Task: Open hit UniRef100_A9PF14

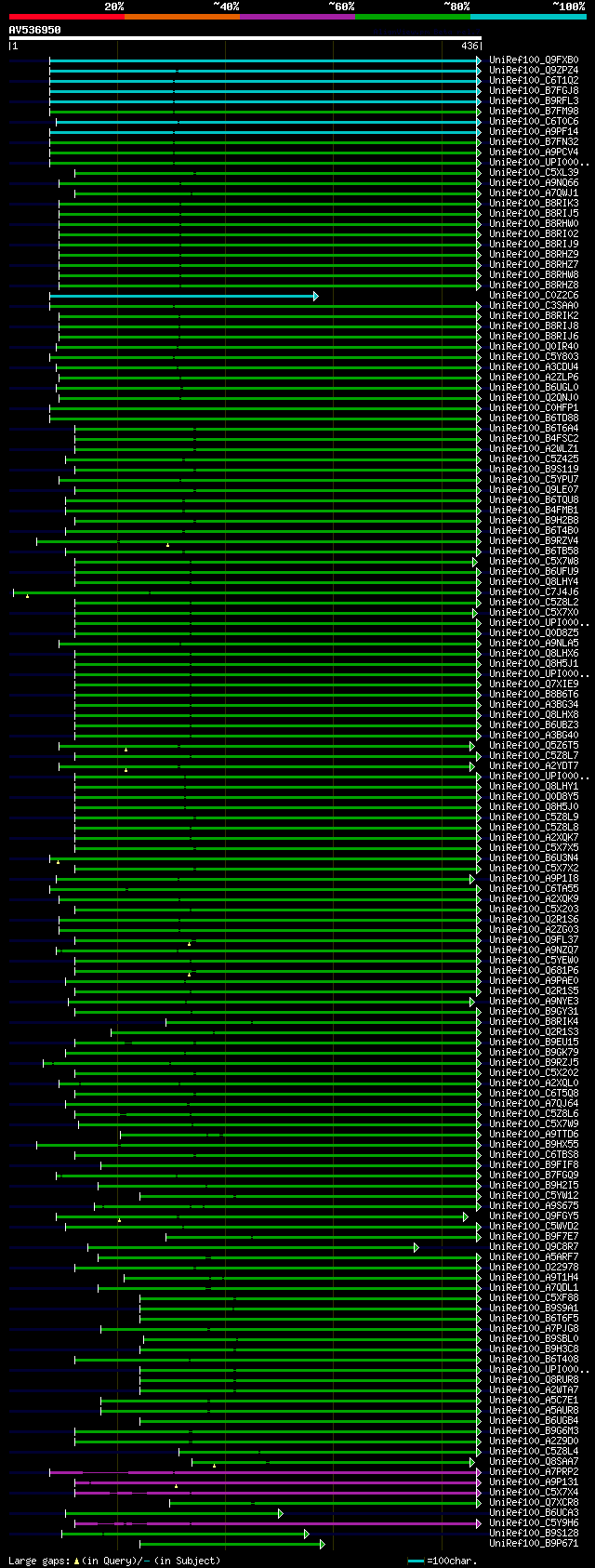Action: click(534, 132)
